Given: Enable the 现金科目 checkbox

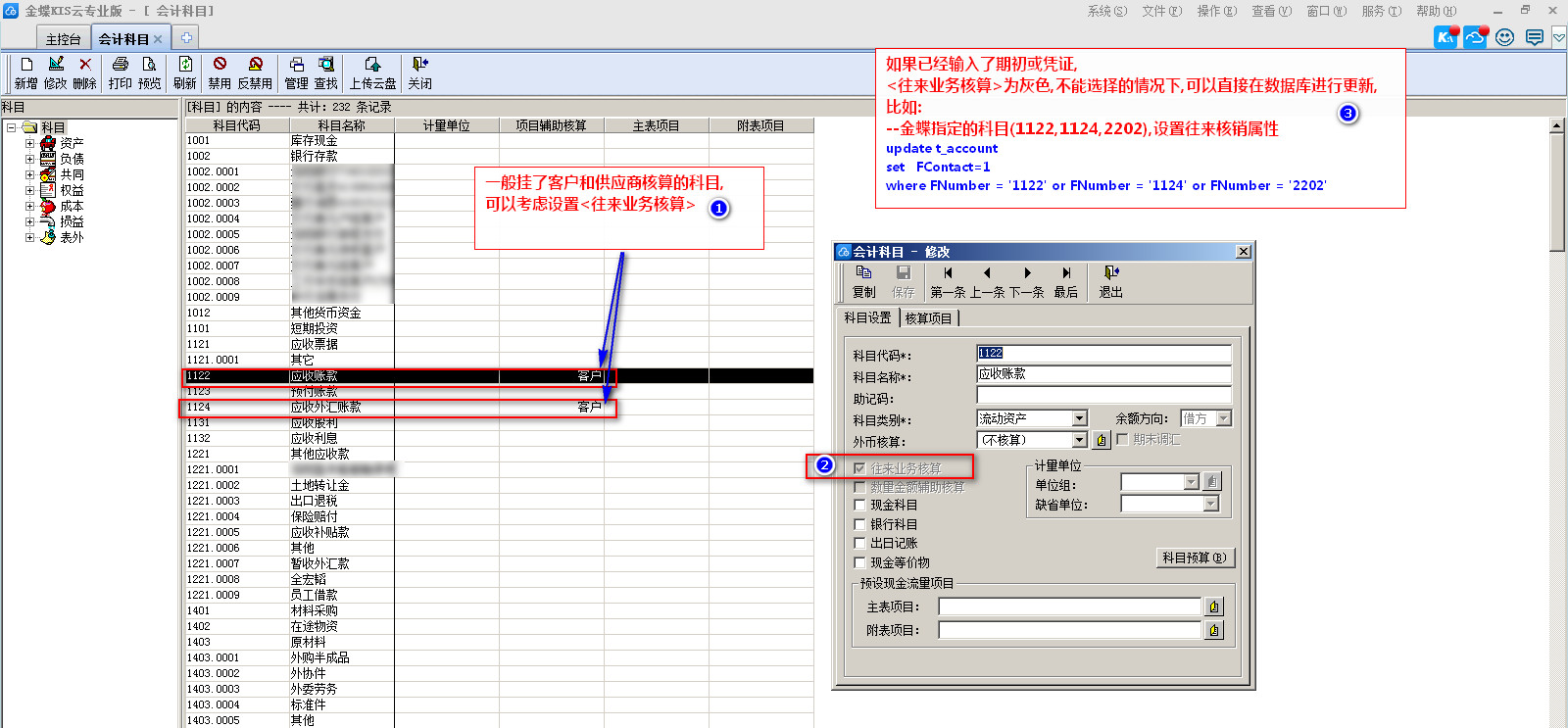Looking at the screenshot, I should coord(860,506).
